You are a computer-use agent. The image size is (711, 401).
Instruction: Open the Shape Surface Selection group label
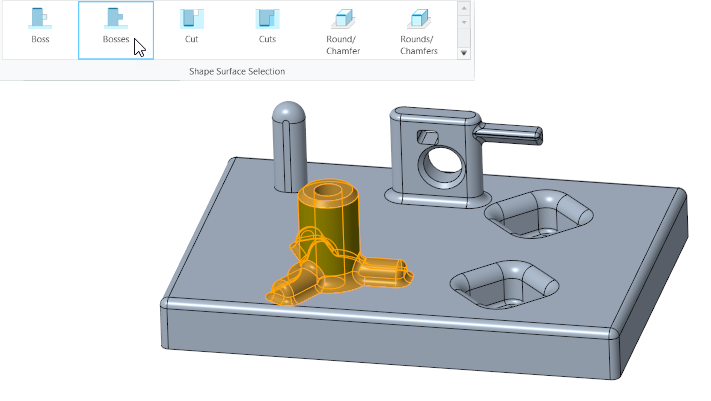tap(237, 71)
